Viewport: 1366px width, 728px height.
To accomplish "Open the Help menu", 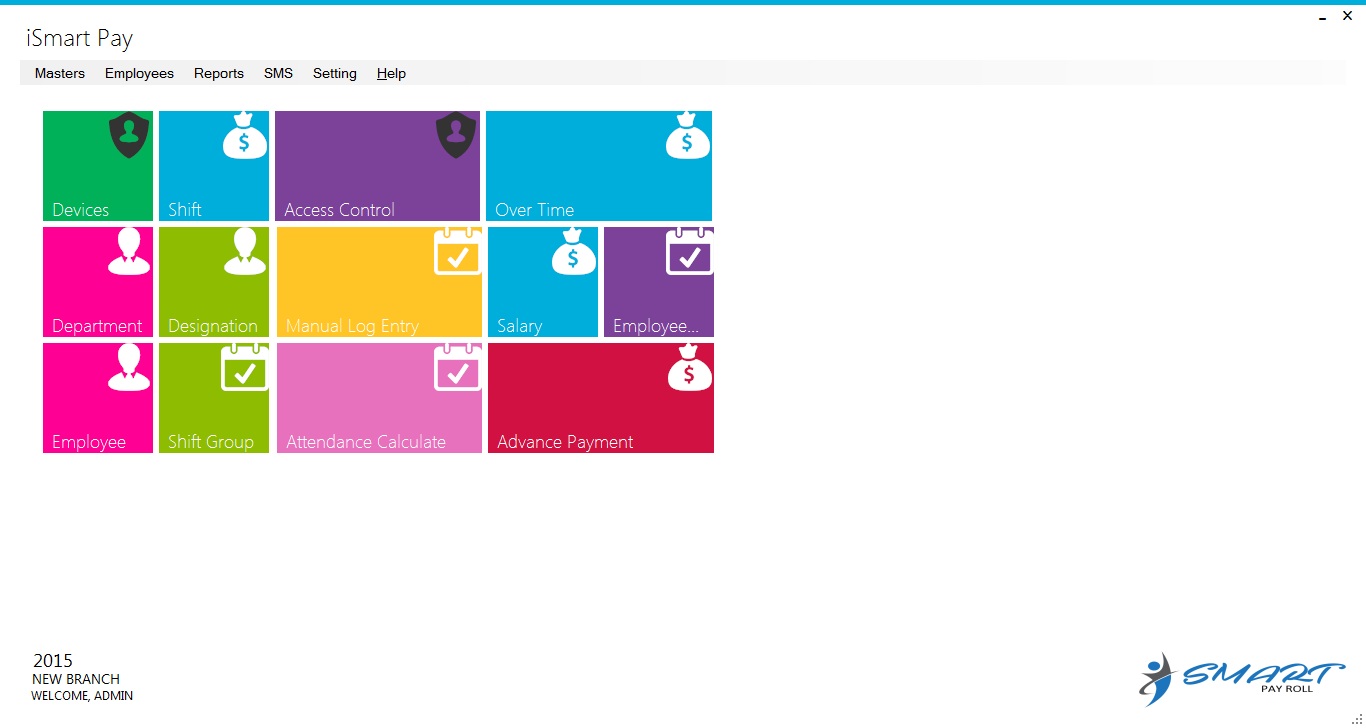I will pyautogui.click(x=391, y=73).
